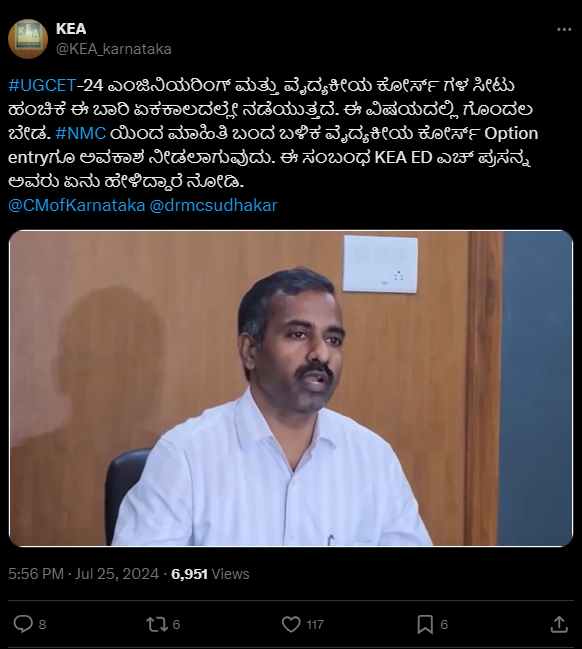Show the 6 reposts count
The width and height of the screenshot is (582, 649).
pos(176,624)
